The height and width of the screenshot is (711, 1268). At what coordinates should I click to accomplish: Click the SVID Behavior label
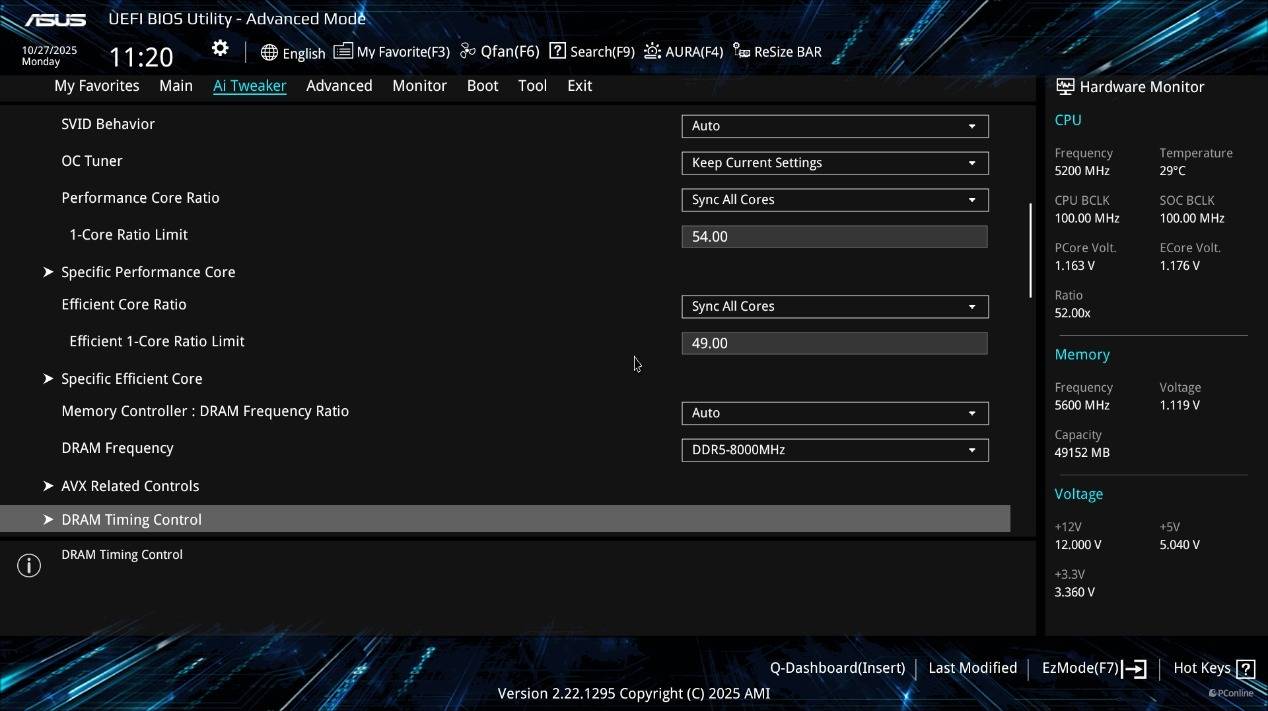108,124
